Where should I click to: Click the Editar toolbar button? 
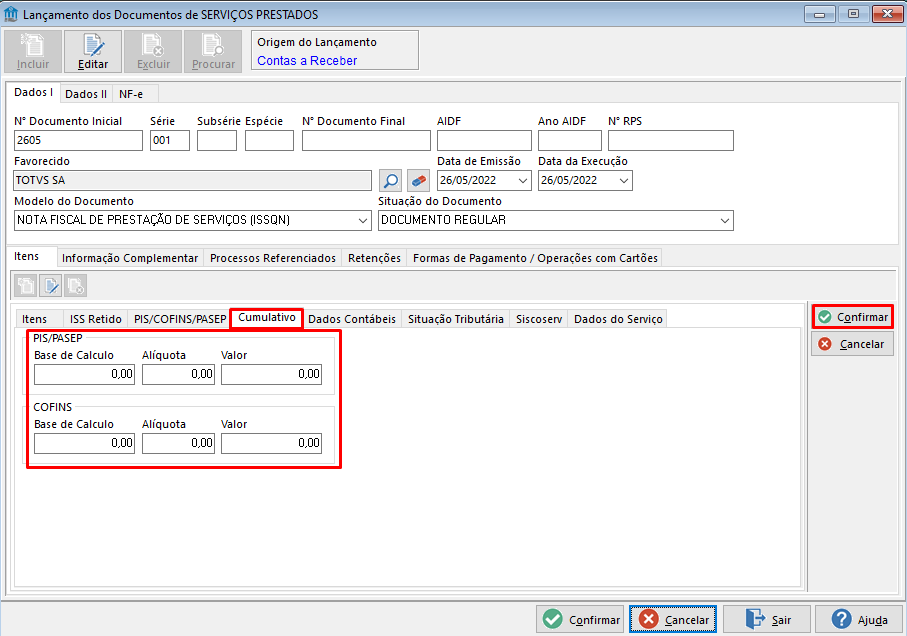(93, 51)
